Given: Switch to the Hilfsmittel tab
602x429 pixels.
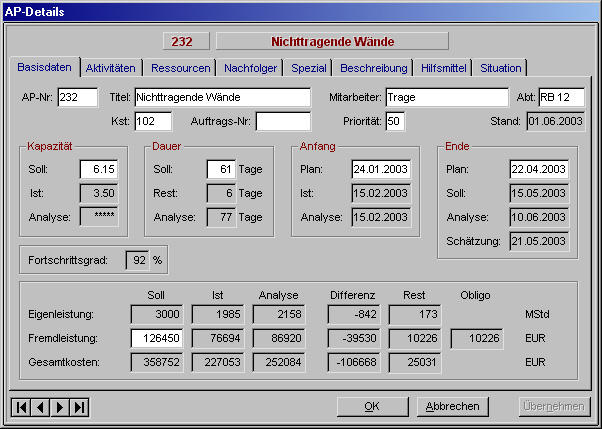Looking at the screenshot, I should [x=444, y=68].
